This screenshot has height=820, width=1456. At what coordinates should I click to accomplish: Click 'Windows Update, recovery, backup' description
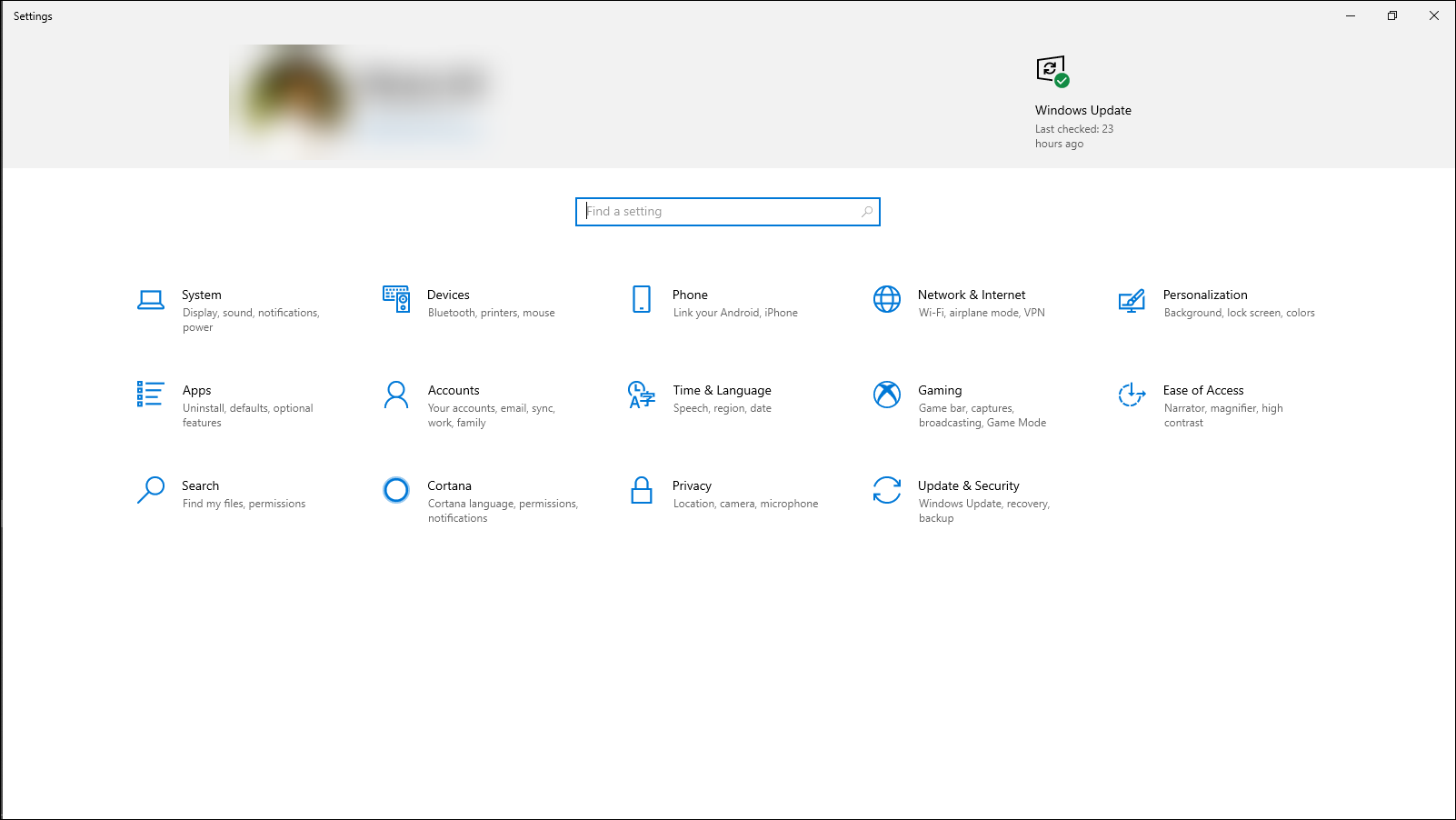984,511
